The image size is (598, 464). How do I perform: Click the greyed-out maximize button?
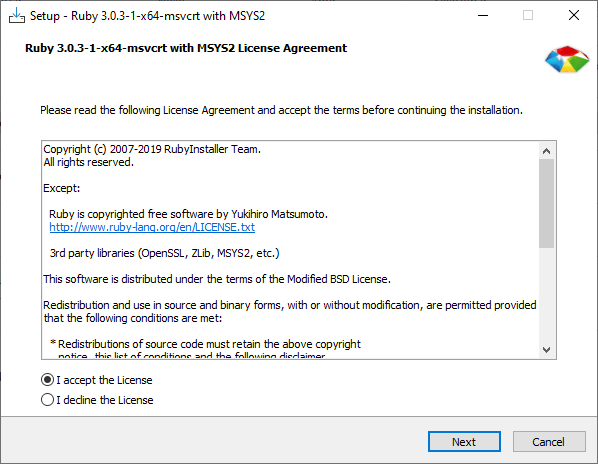pyautogui.click(x=528, y=16)
